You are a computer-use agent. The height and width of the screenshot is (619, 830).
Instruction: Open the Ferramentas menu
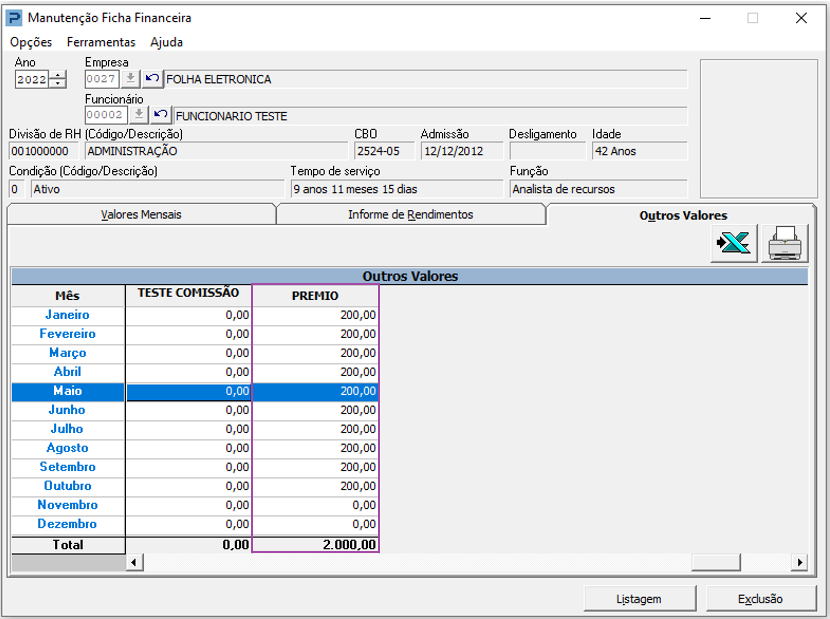point(101,42)
